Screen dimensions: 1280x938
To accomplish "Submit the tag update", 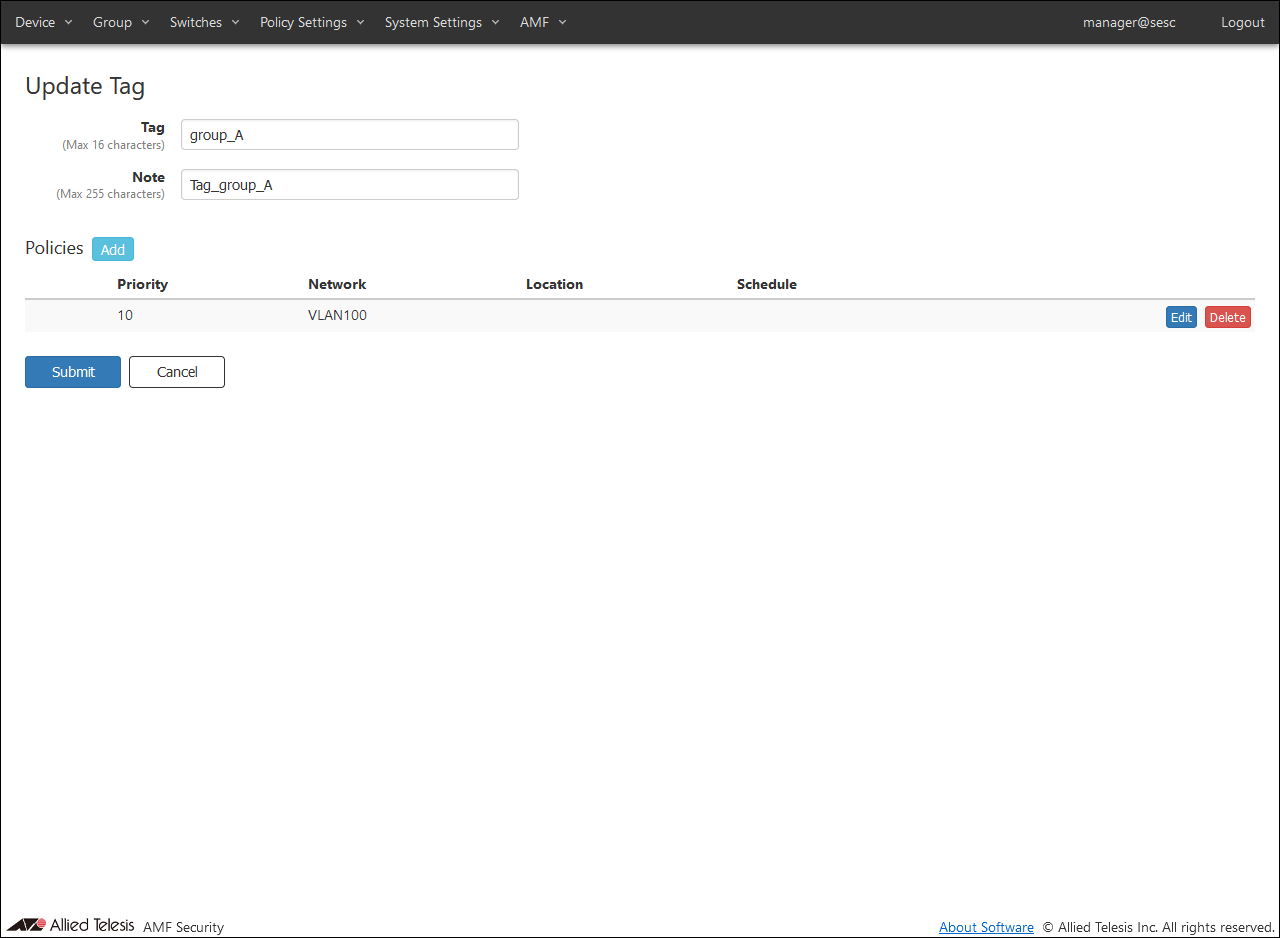I will click(73, 372).
